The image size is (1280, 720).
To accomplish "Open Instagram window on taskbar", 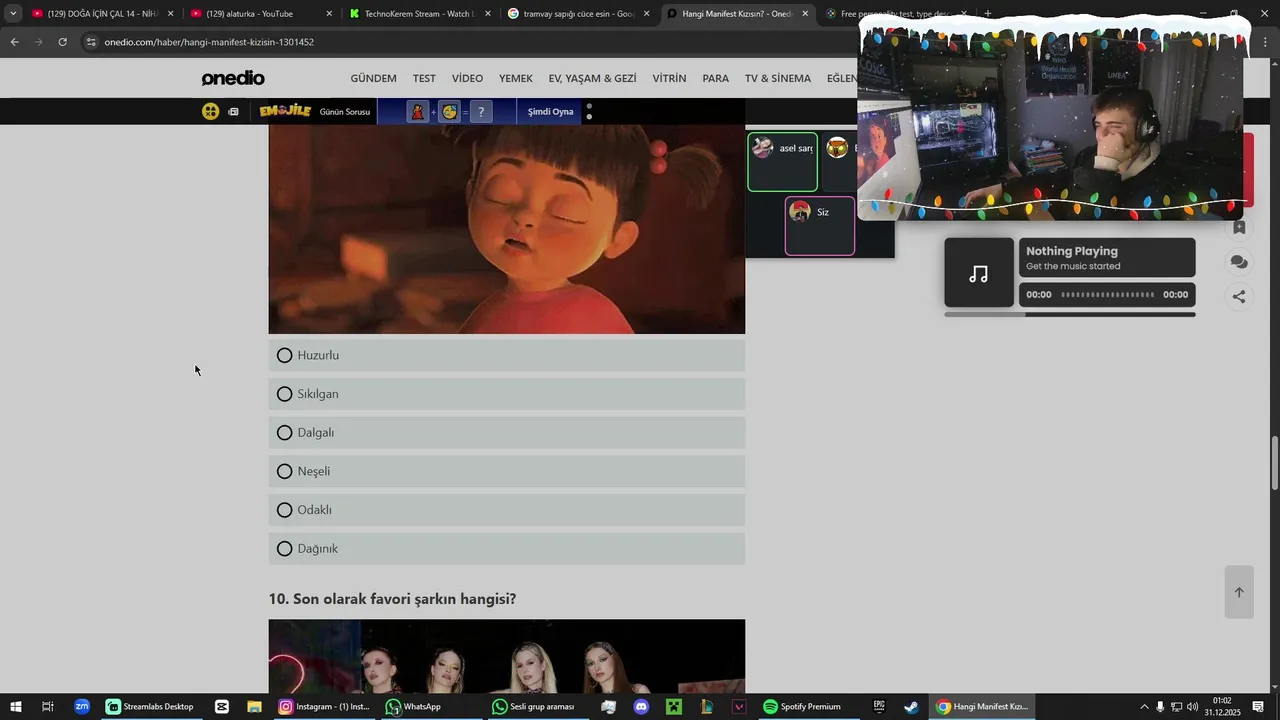I will (x=324, y=707).
